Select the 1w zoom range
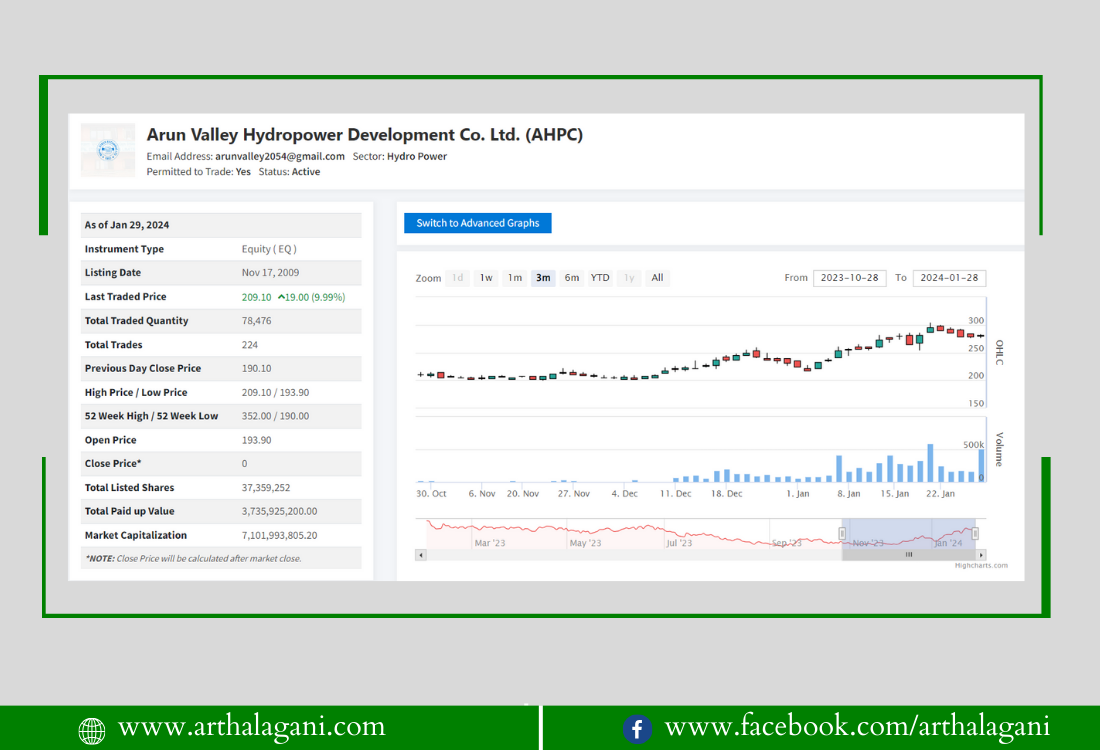1100x750 pixels. [x=486, y=278]
